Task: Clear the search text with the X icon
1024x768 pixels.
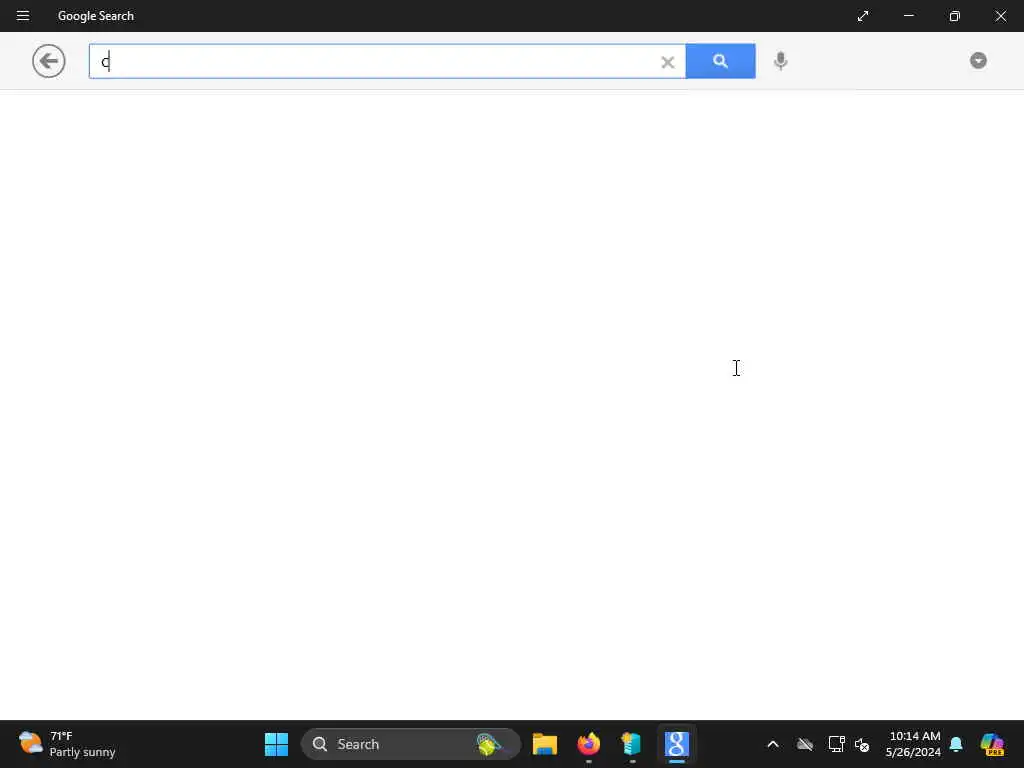Action: pos(667,62)
